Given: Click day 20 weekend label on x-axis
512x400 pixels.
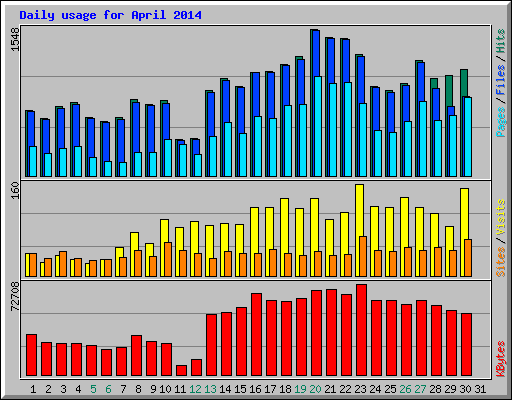Looking at the screenshot, I should click(315, 389).
